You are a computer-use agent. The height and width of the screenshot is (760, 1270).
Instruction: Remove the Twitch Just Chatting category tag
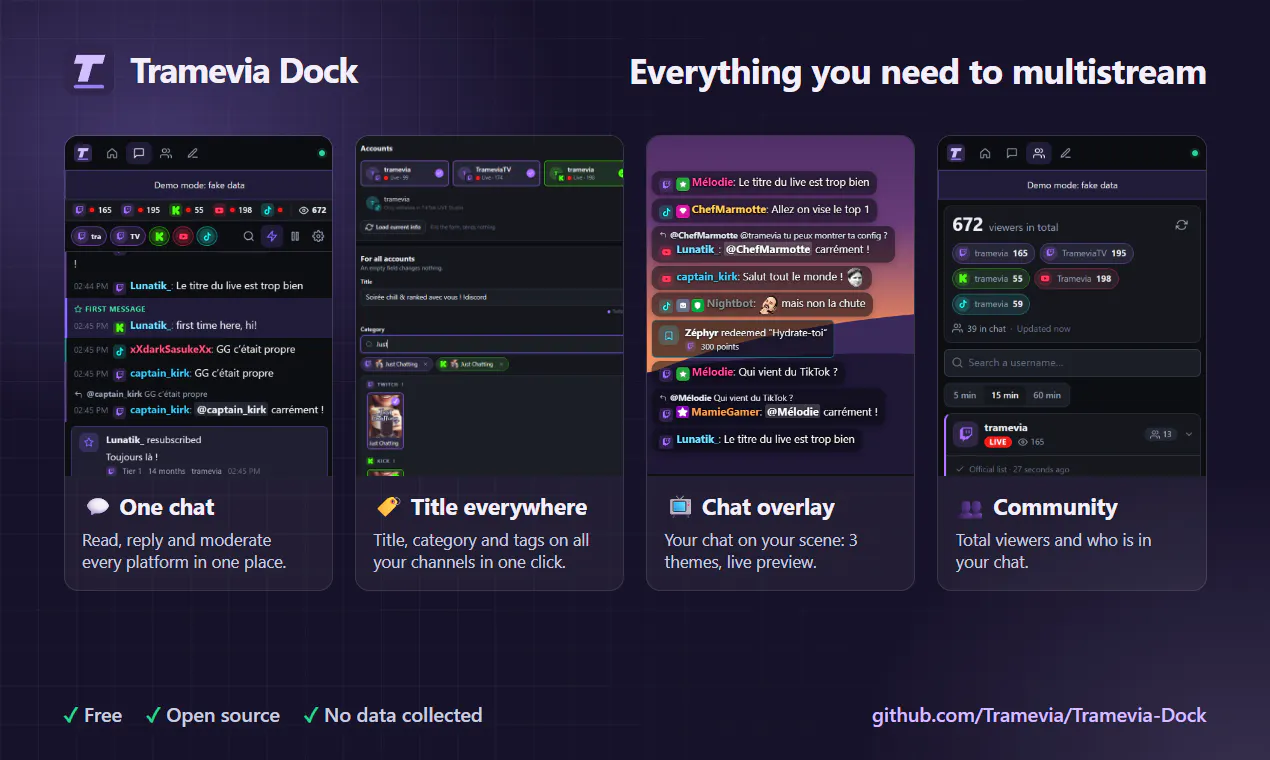(x=426, y=364)
